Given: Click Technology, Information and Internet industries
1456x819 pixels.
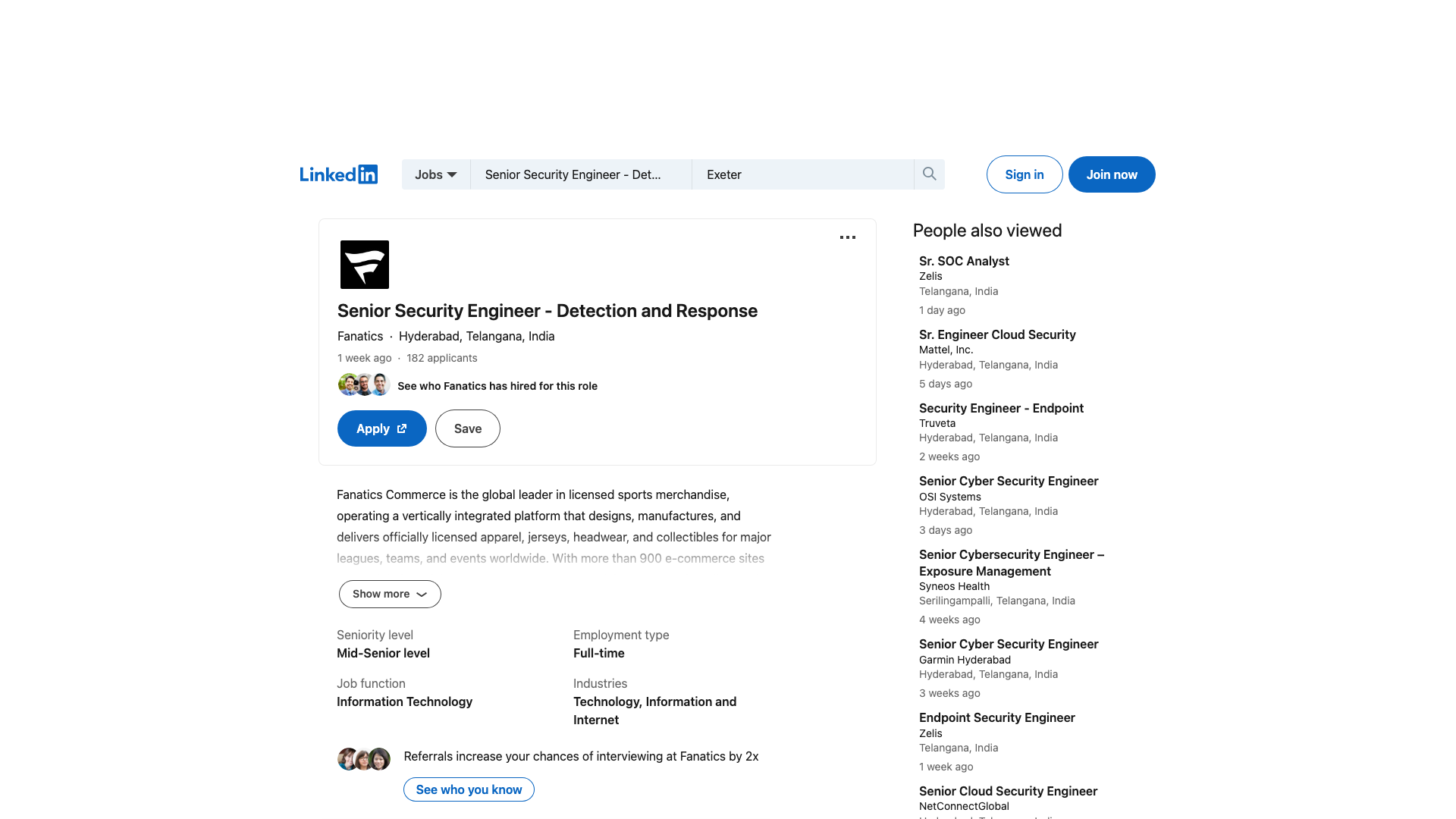Looking at the screenshot, I should point(655,711).
